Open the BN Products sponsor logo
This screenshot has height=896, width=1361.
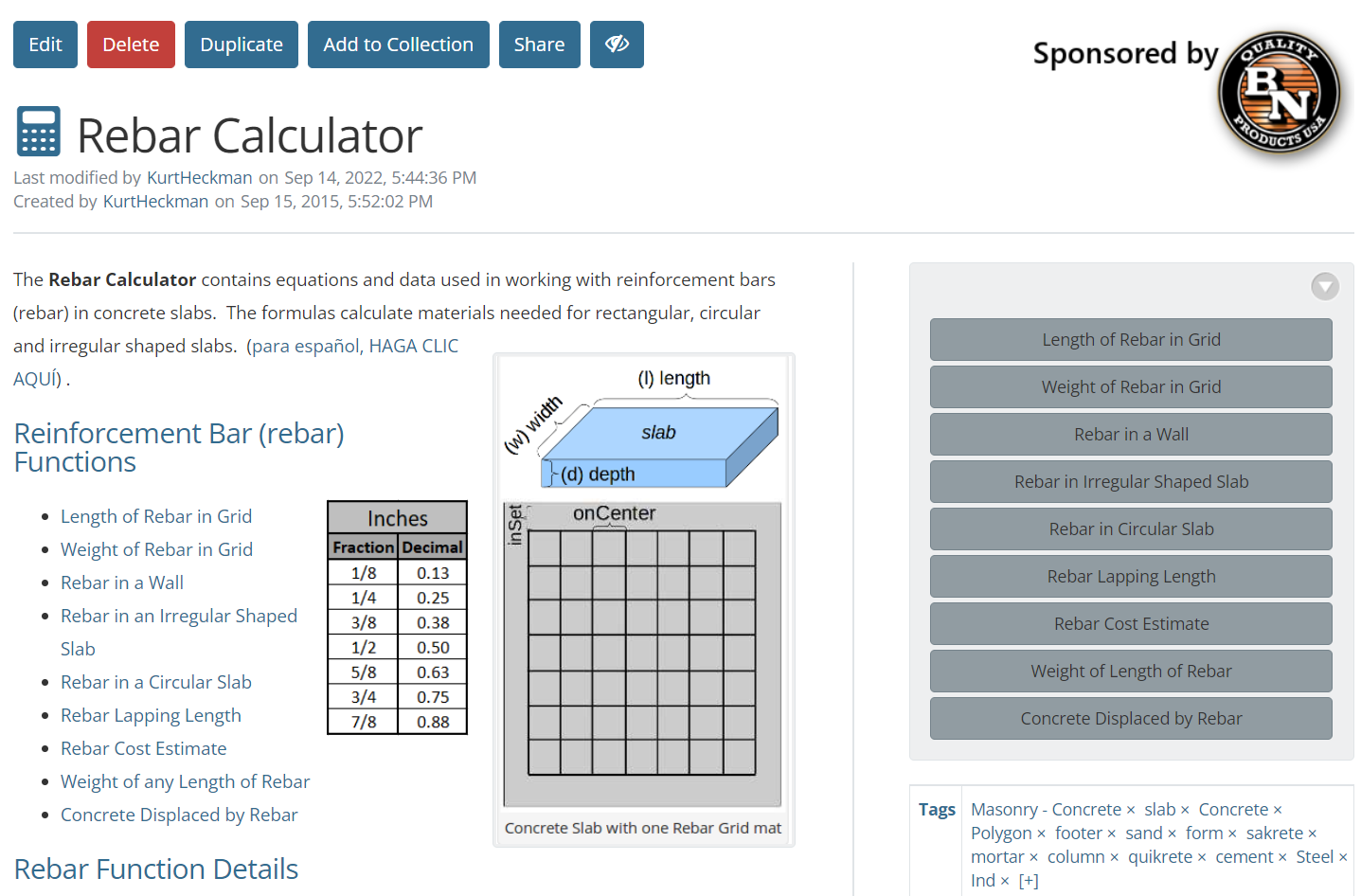coord(1279,92)
